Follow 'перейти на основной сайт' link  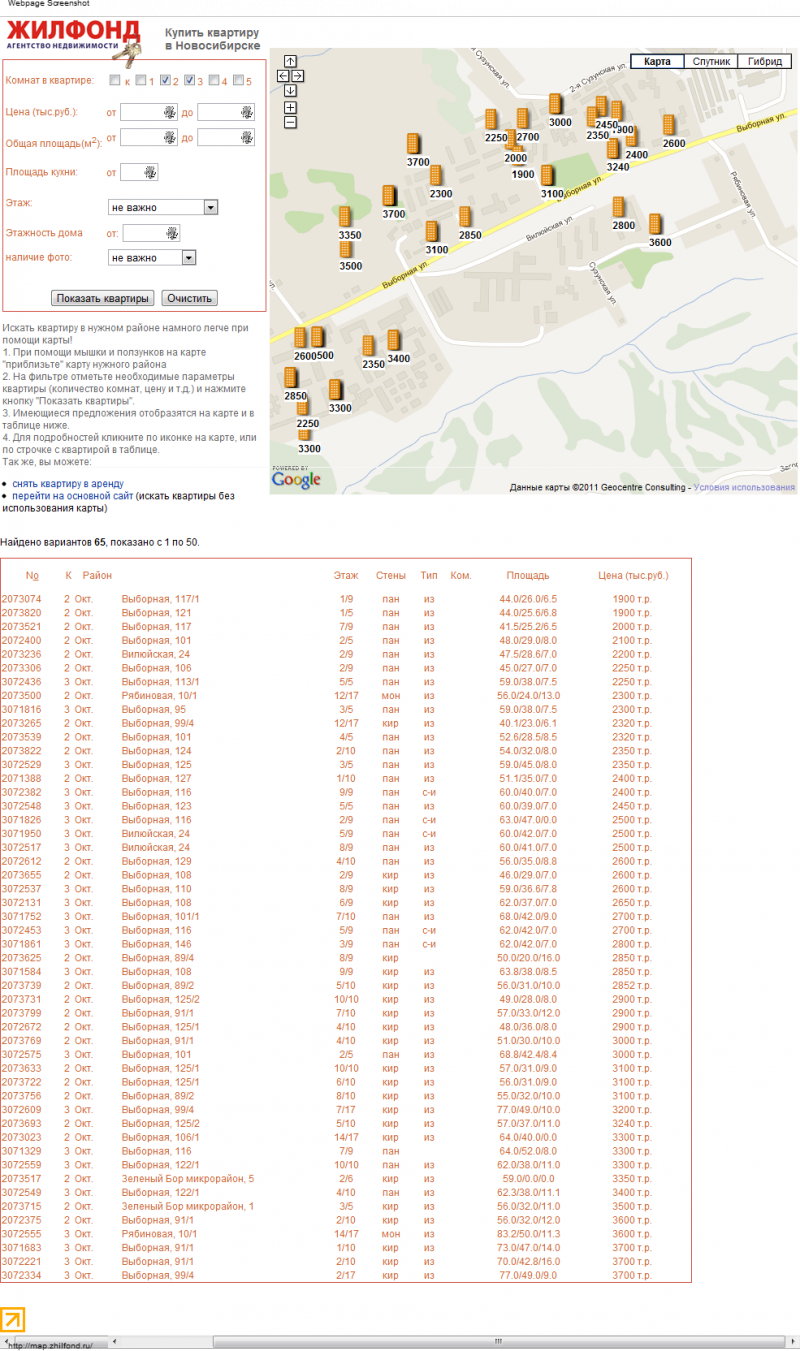tap(73, 495)
